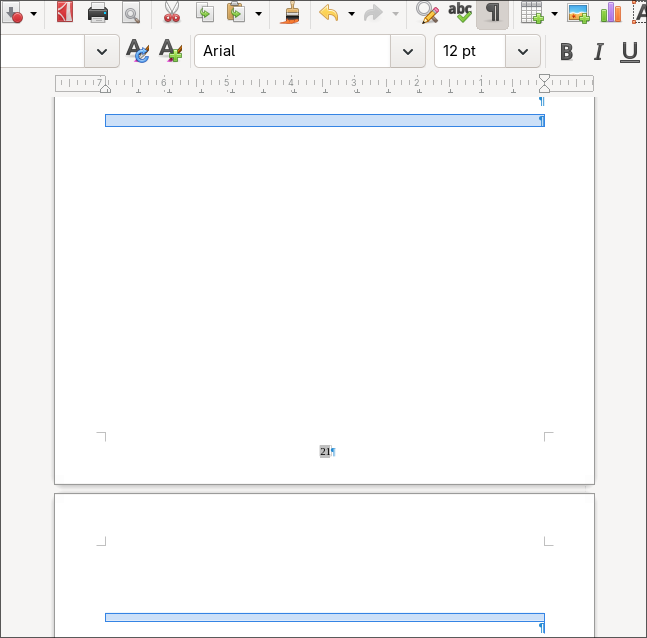The height and width of the screenshot is (638, 647).
Task: Toggle formatting marks (pilcrow) button
Action: pyautogui.click(x=492, y=13)
